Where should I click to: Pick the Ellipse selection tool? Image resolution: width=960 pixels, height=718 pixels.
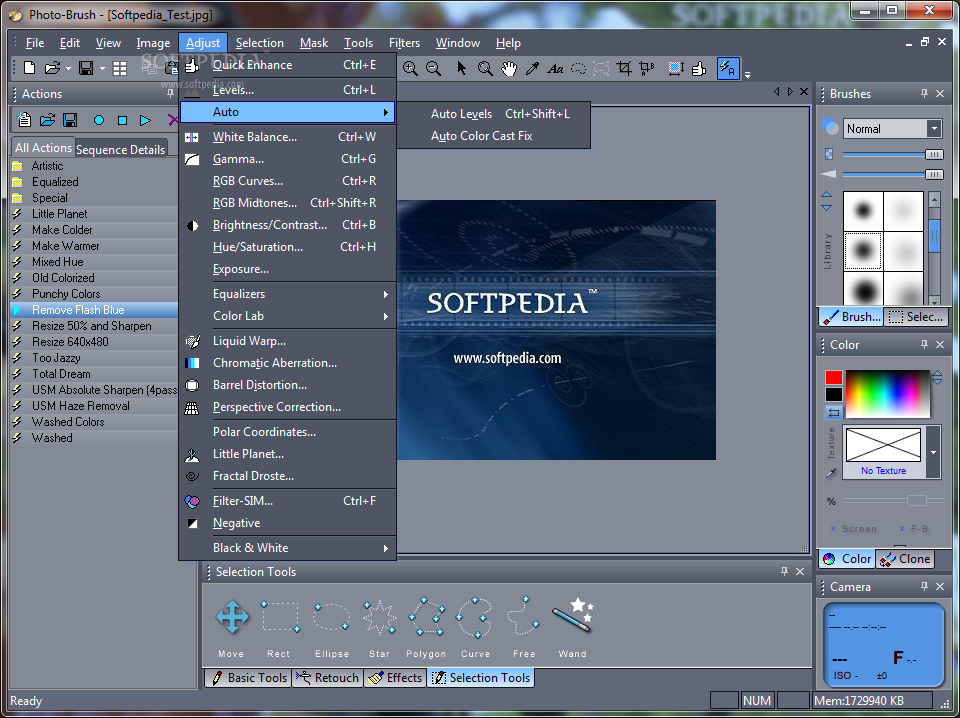(x=331, y=617)
